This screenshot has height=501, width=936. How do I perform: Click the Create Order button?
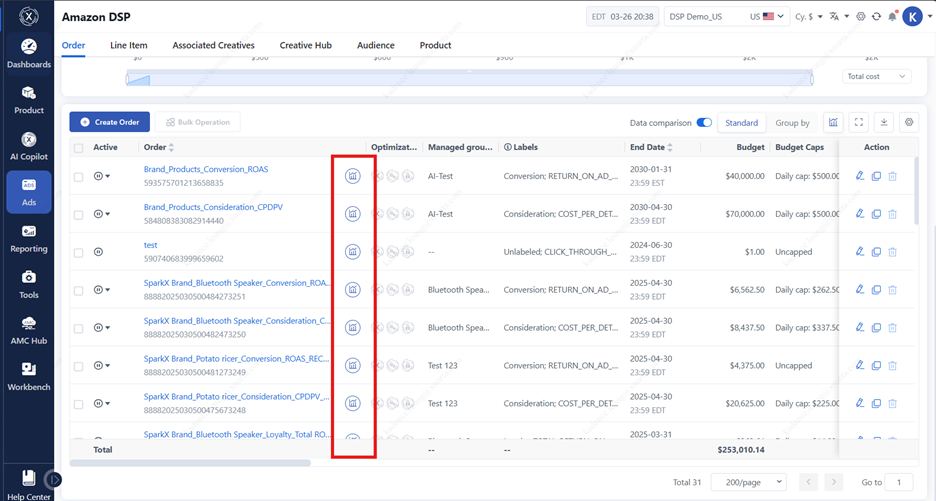point(110,122)
